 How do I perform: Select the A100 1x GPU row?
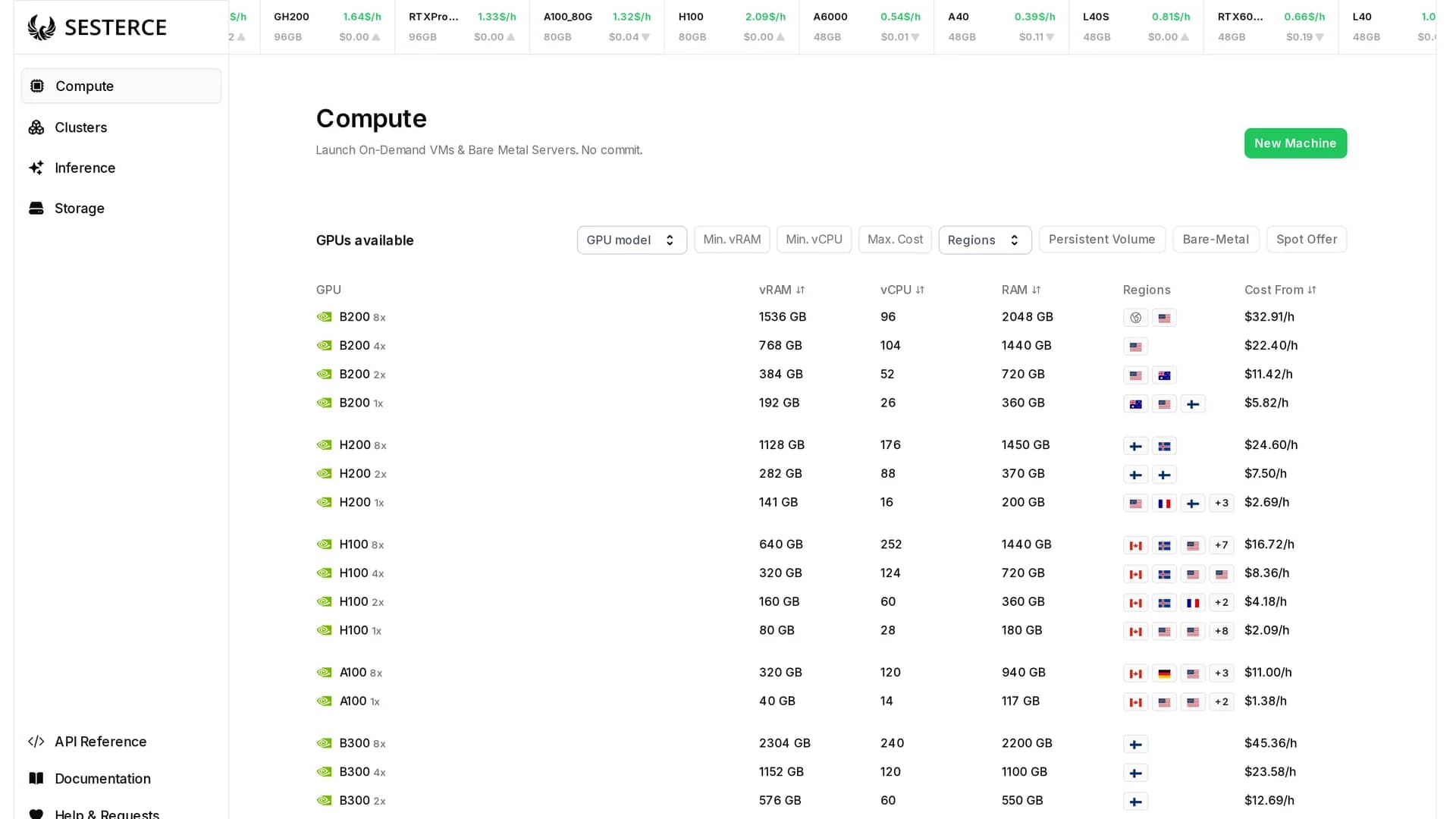831,701
